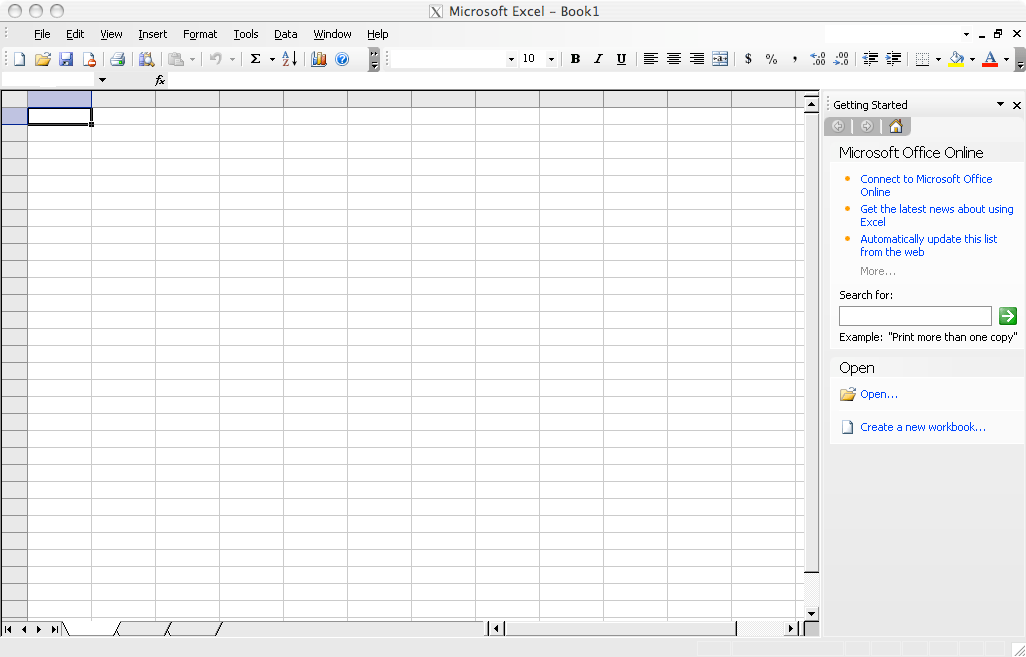Open Excel Help question mark icon
Viewport: 1026px width, 657px height.
coord(342,59)
